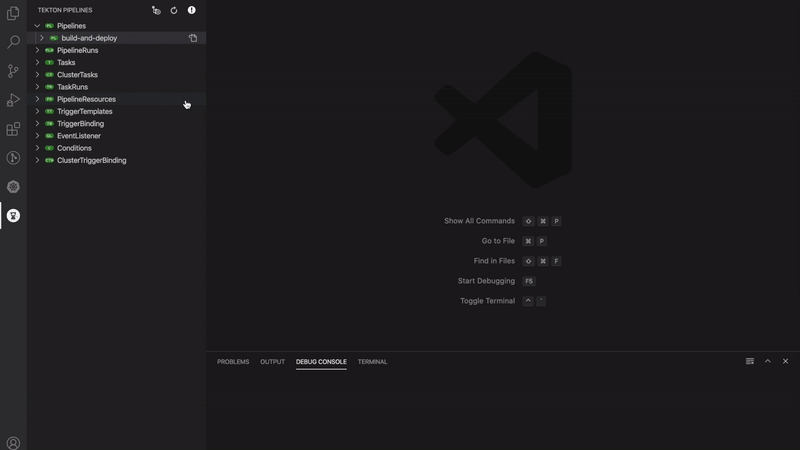The image size is (800, 450).
Task: Click the action icon on build-and-deploy row
Action: (x=193, y=38)
